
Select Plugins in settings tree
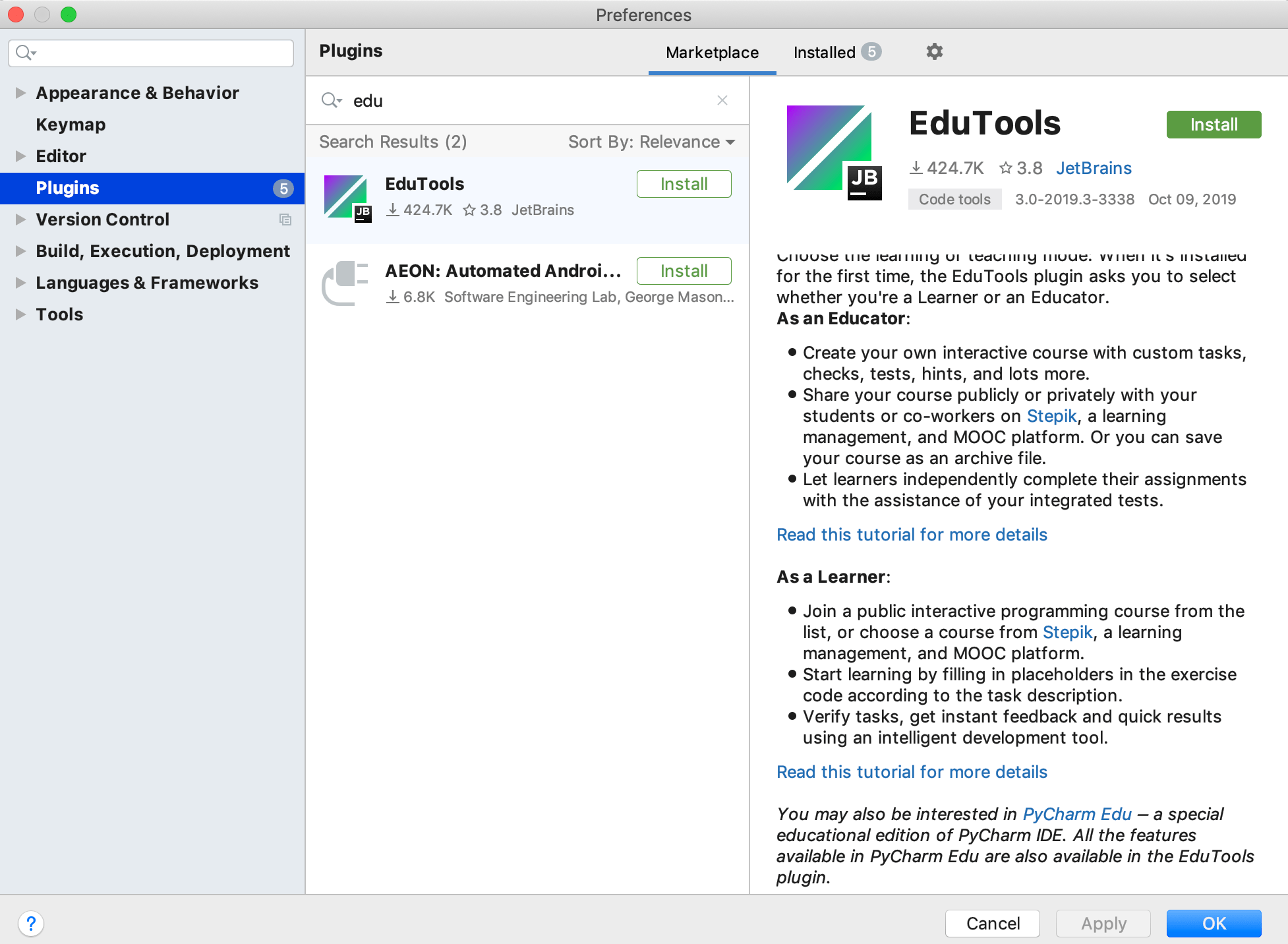click(x=152, y=188)
